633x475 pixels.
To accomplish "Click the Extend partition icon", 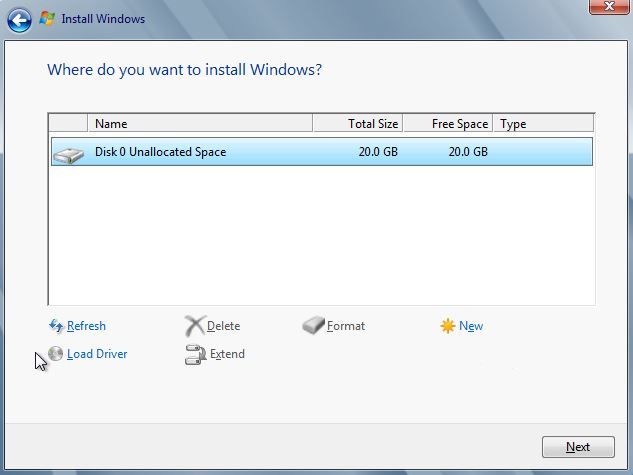I will click(x=195, y=354).
